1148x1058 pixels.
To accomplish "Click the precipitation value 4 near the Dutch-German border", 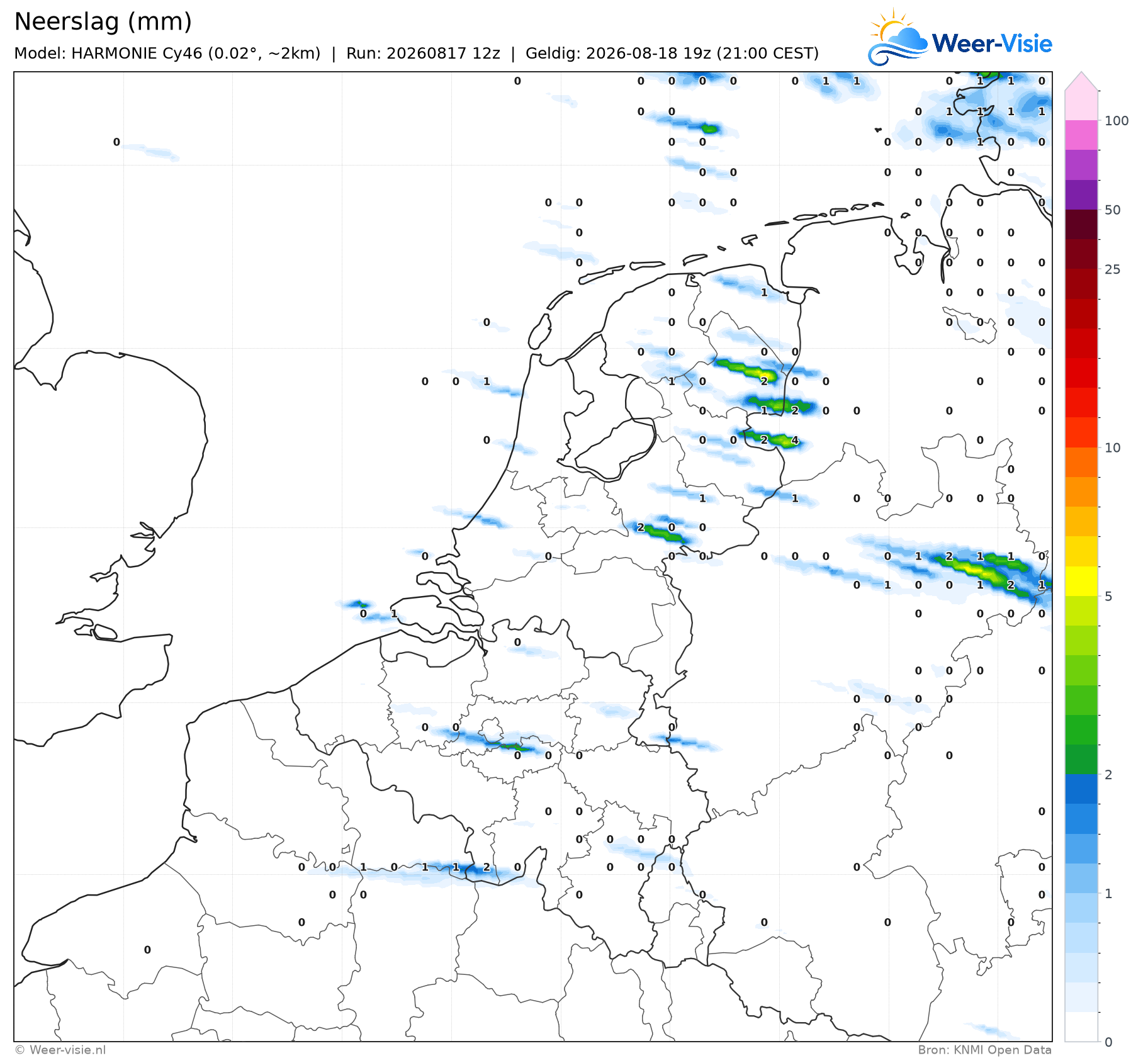I will 795,440.
